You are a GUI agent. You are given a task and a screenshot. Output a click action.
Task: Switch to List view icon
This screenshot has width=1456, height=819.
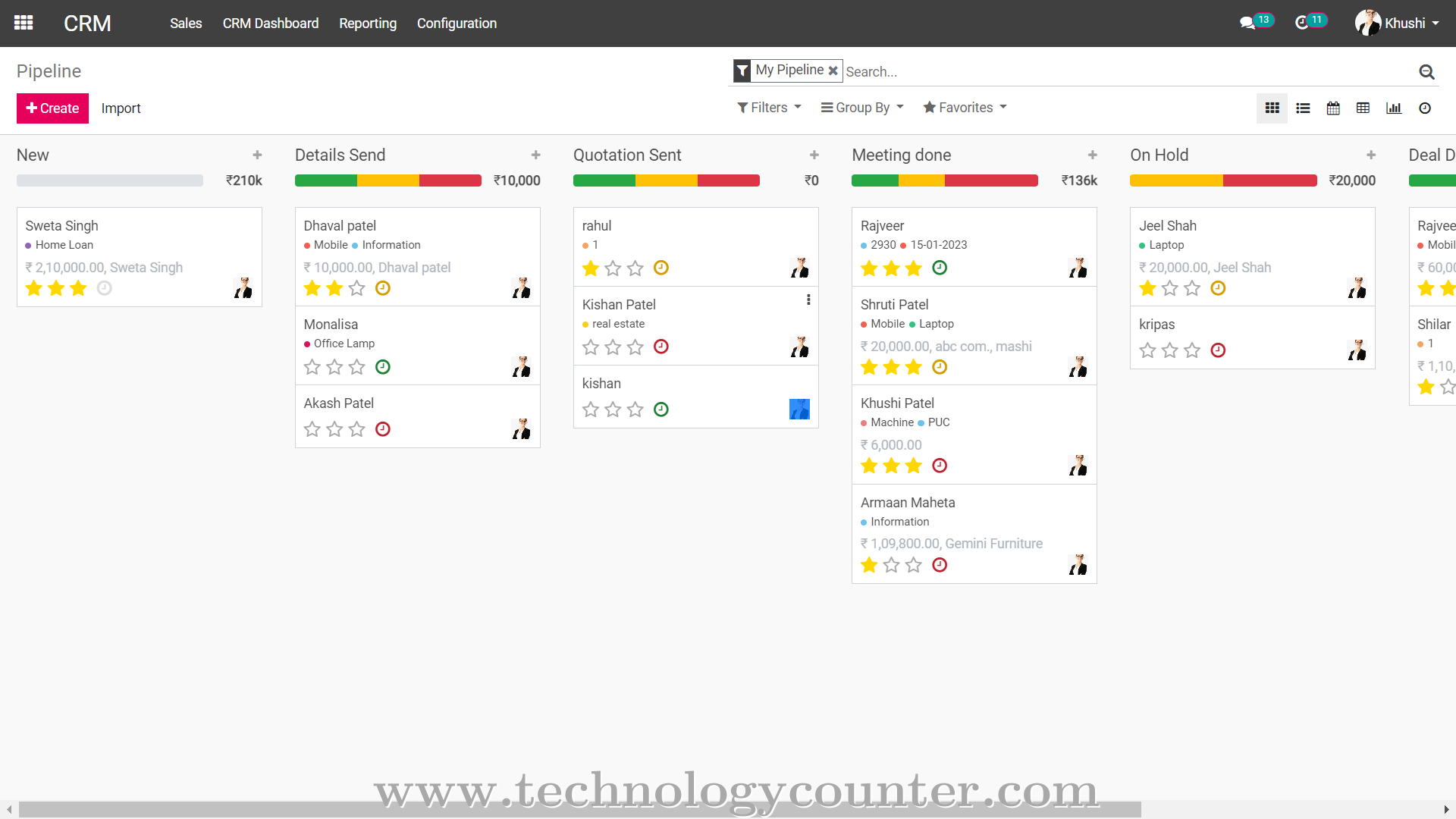[x=1303, y=108]
